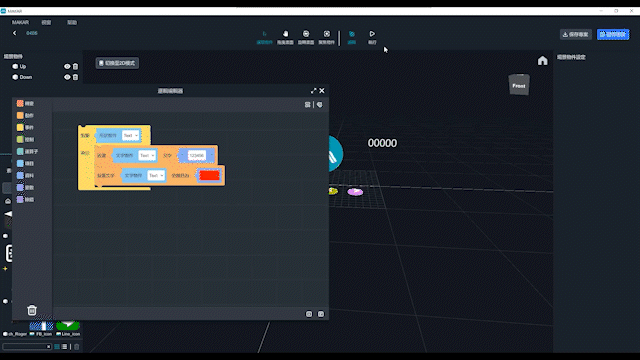Reset the view with the home icon
Screen dimensions: 640x360
[x=542, y=61]
